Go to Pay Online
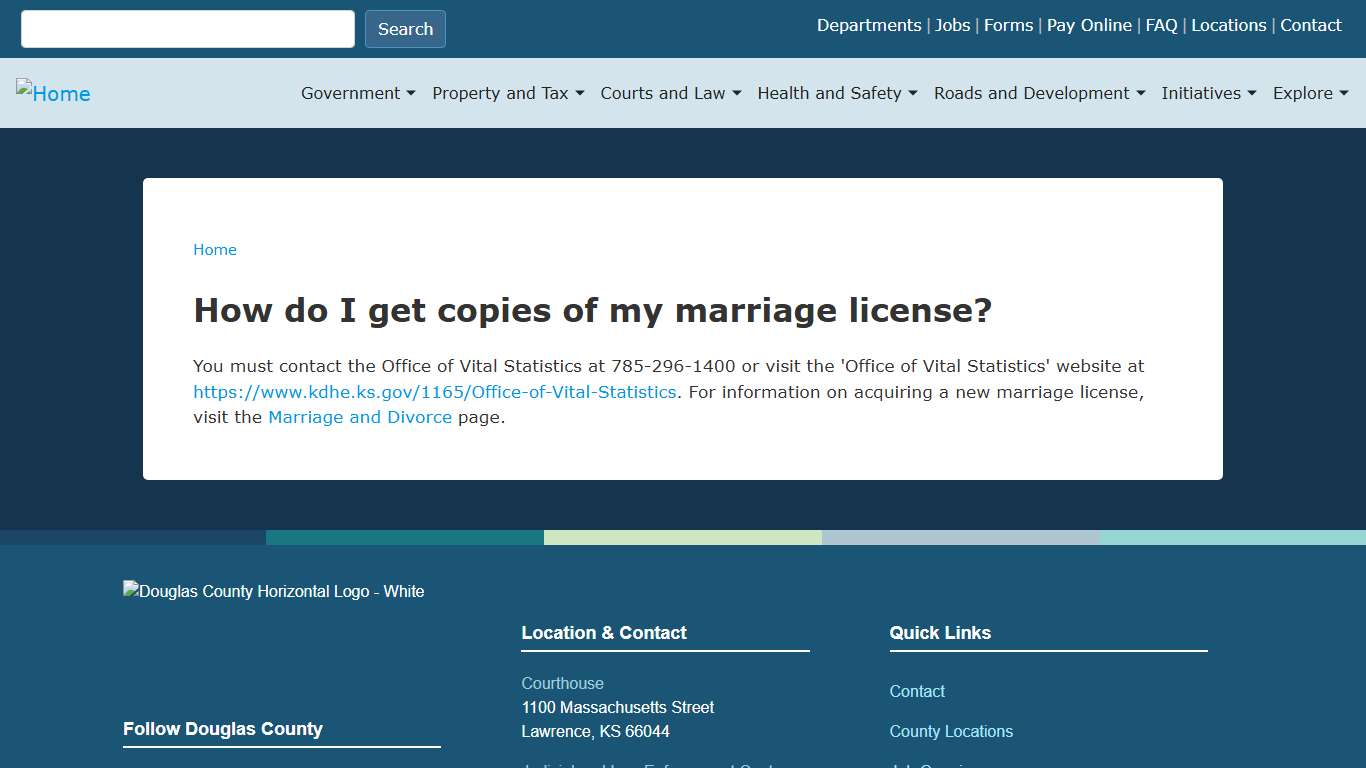The image size is (1366, 768). 1089,25
